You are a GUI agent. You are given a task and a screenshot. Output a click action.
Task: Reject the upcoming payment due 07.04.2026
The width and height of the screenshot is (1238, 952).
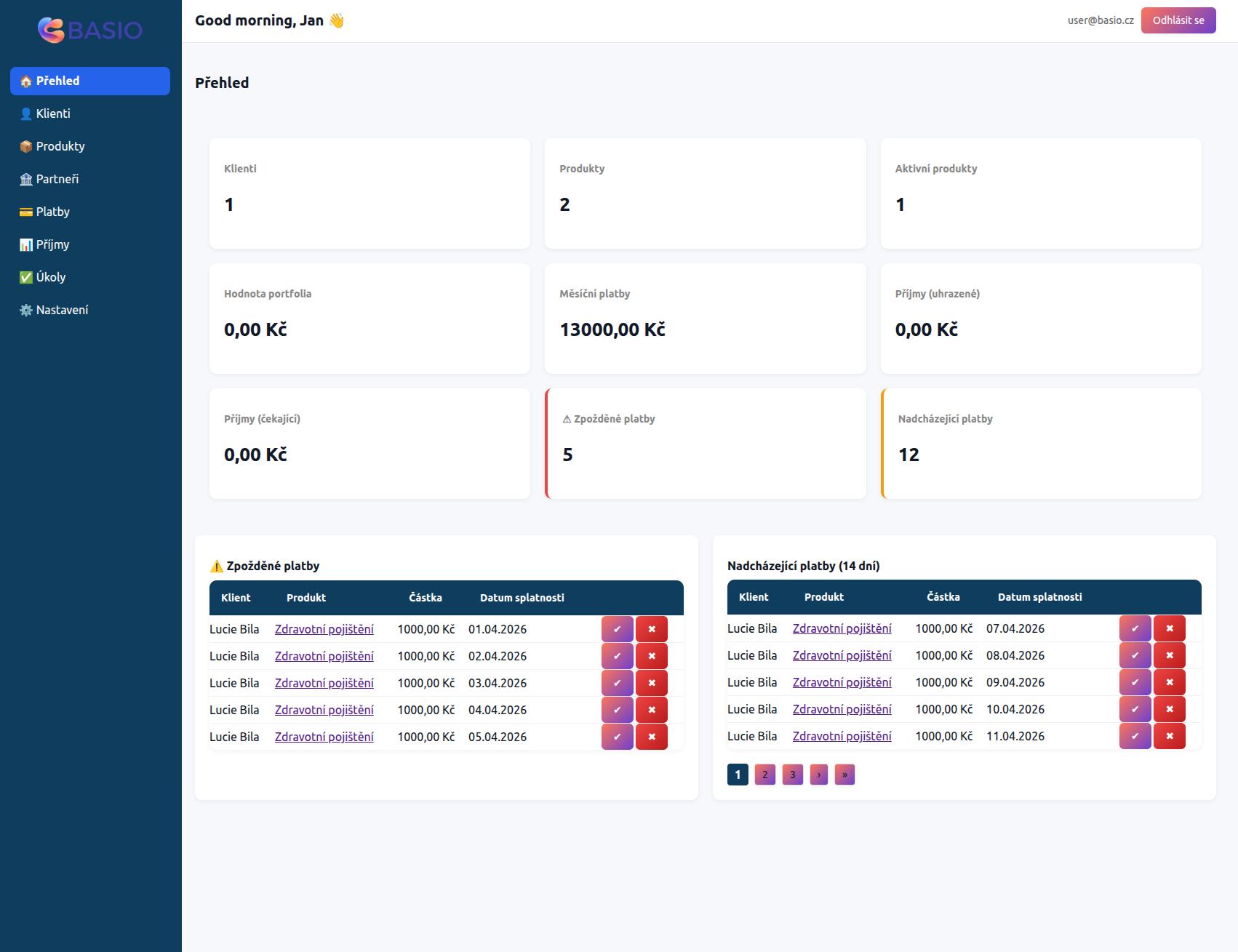tap(1169, 628)
